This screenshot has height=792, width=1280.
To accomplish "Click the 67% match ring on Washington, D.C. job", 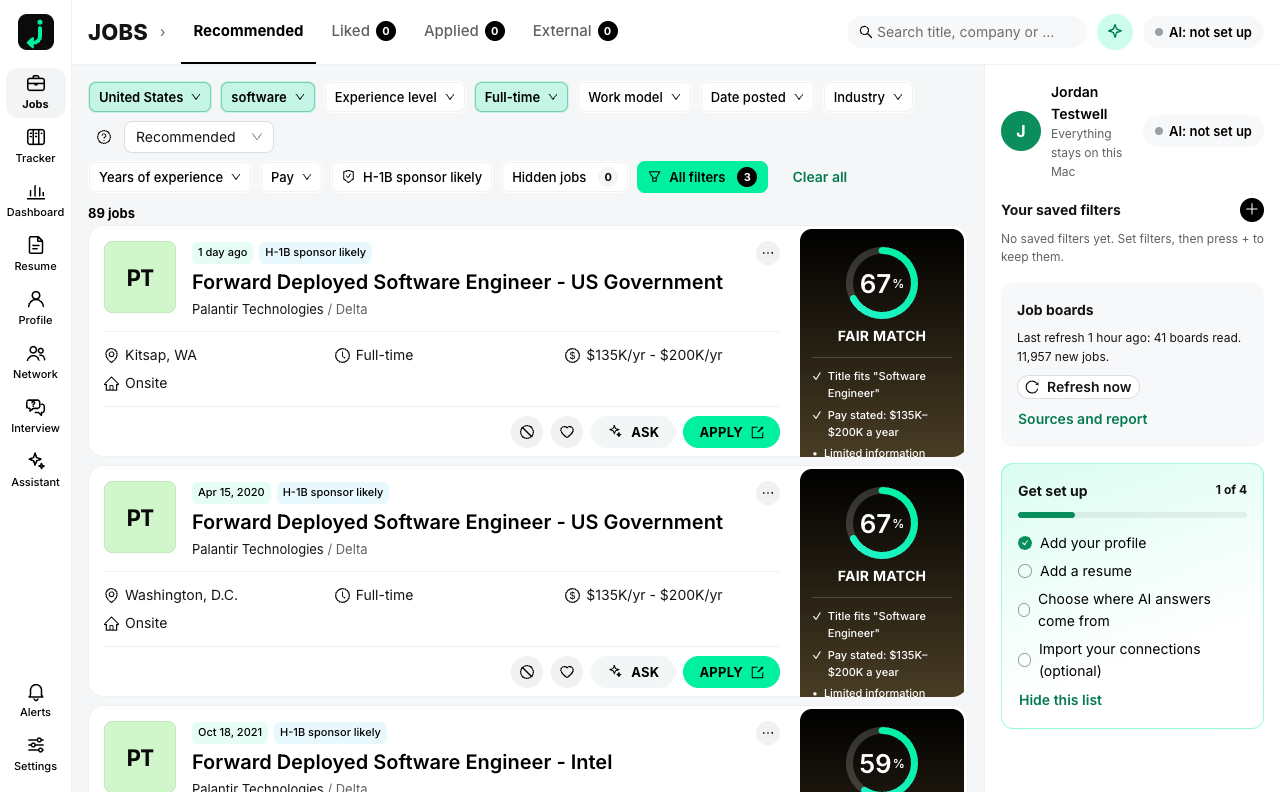I will [881, 523].
